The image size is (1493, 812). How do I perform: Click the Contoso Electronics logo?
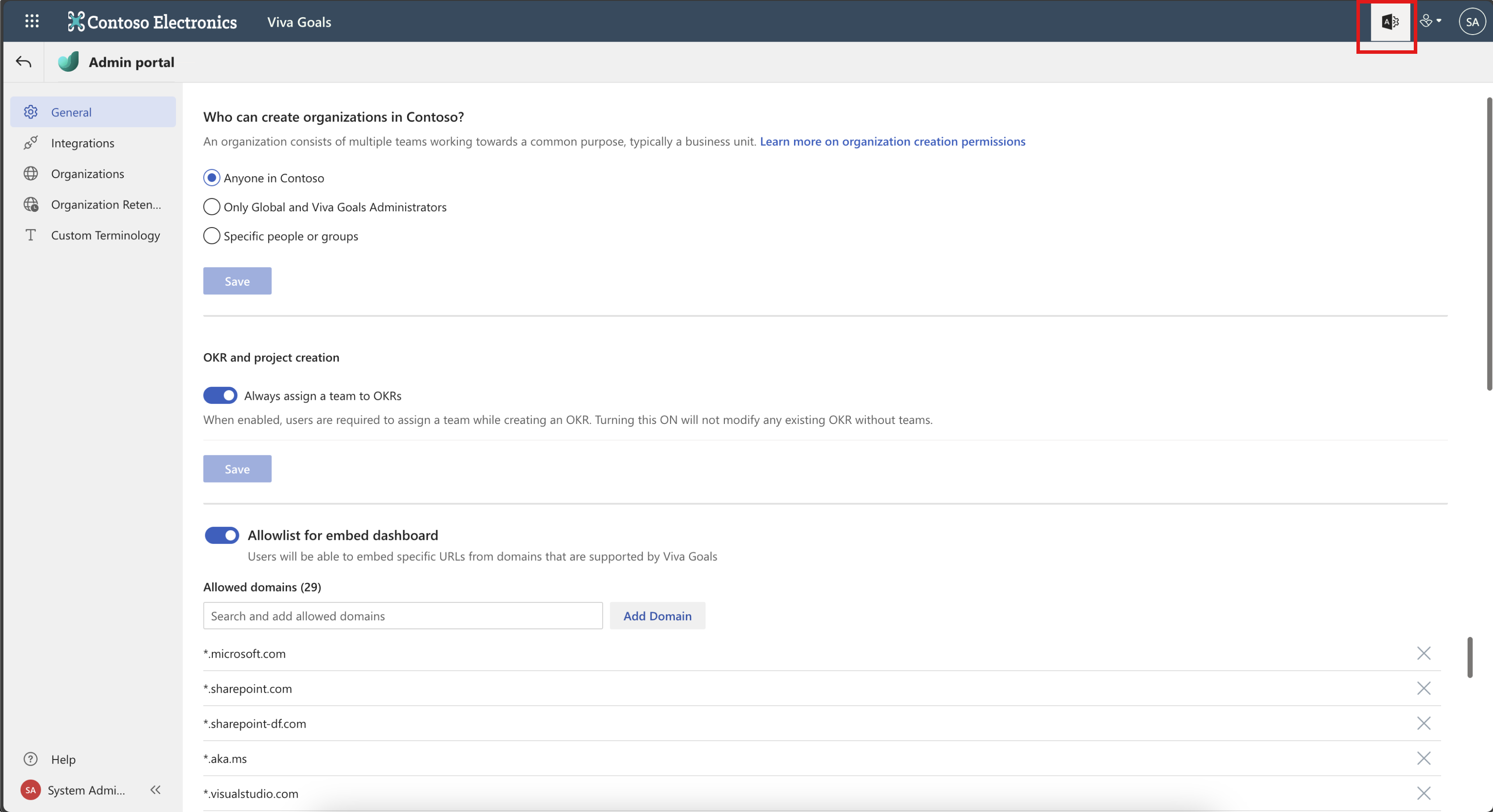pos(152,22)
